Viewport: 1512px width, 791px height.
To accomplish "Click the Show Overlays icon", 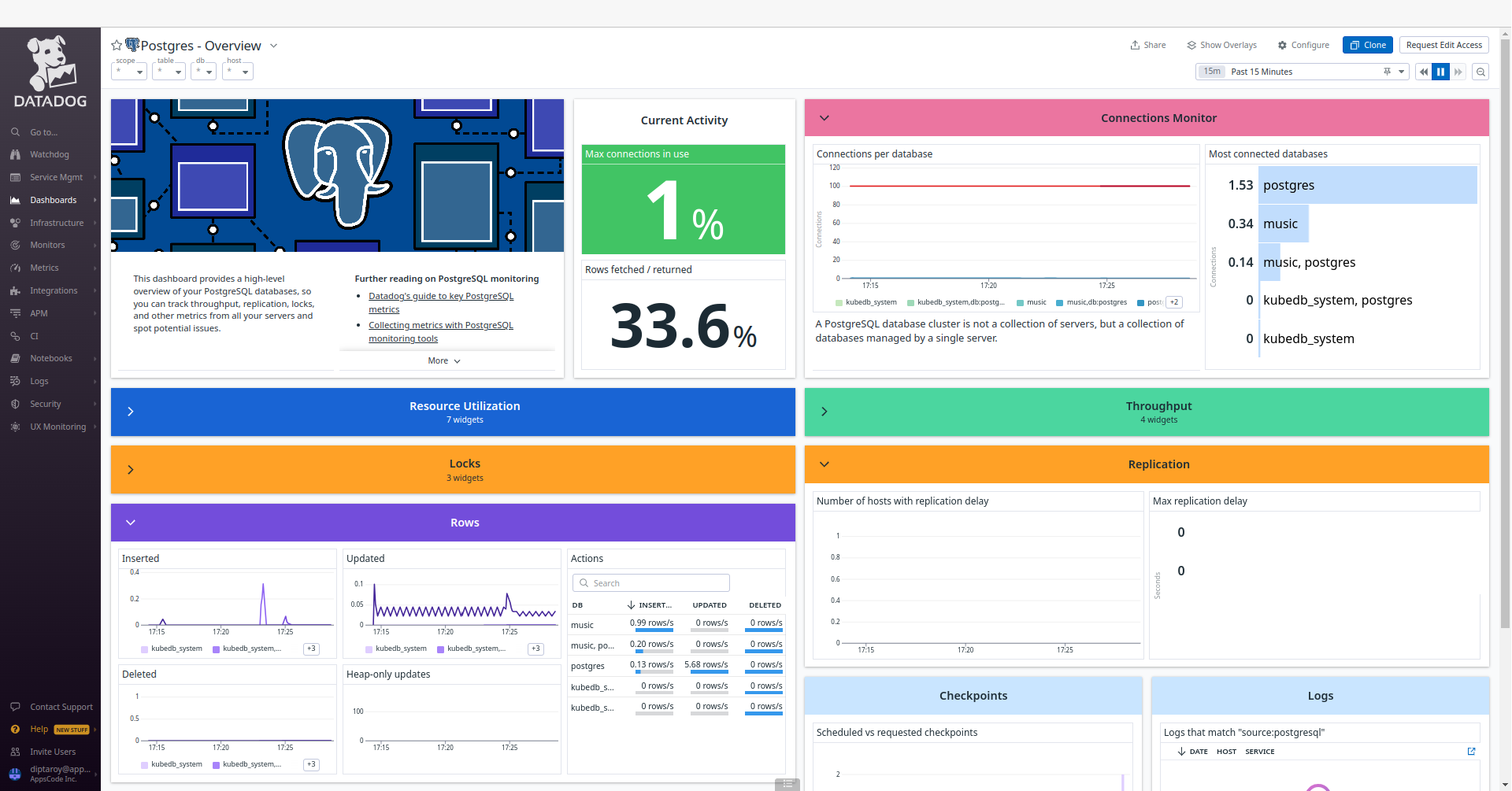I will click(1191, 45).
